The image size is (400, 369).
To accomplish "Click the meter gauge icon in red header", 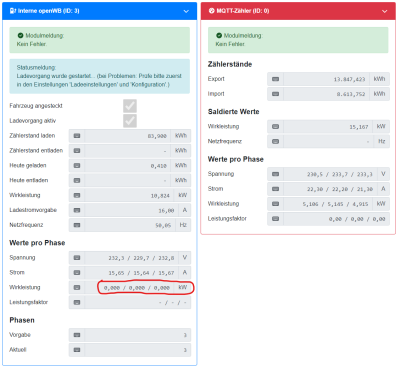I will (211, 11).
